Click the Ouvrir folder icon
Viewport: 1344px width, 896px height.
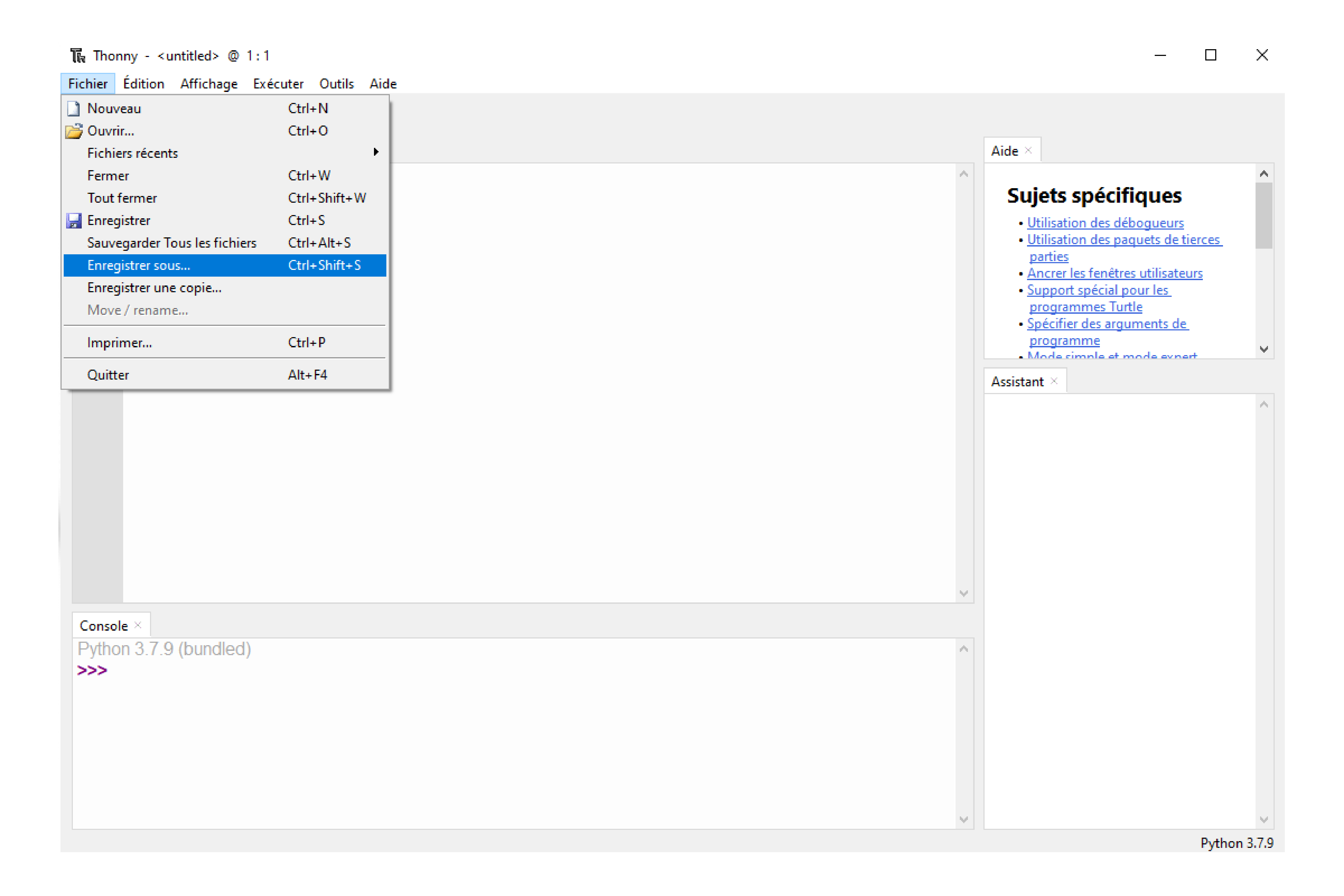tap(74, 131)
